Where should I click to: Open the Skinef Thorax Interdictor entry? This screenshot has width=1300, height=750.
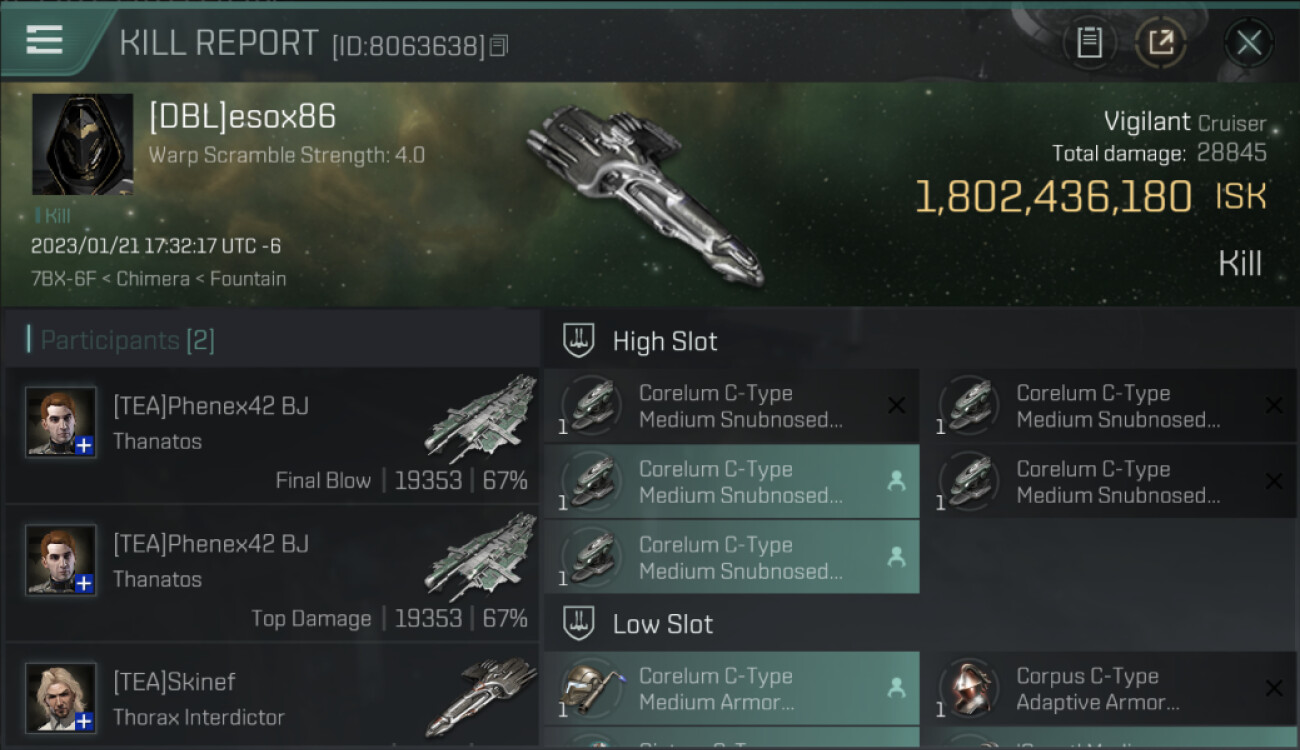(272, 697)
